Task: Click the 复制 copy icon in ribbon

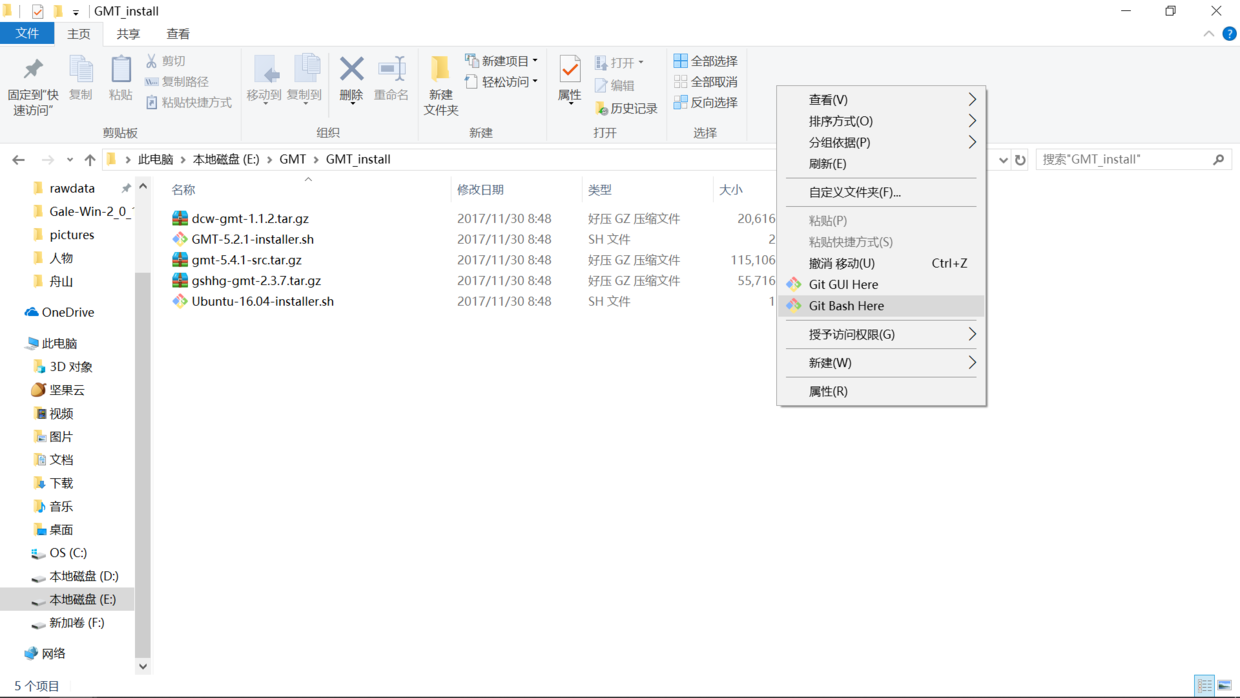Action: [81, 69]
